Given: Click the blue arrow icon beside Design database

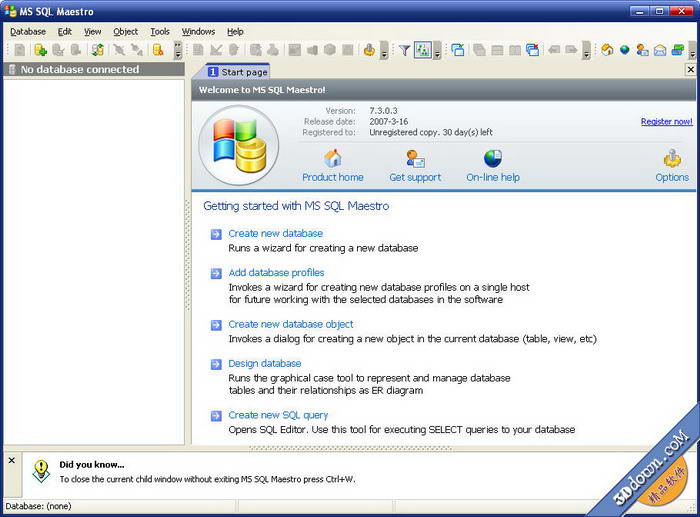Looking at the screenshot, I should pyautogui.click(x=216, y=364).
